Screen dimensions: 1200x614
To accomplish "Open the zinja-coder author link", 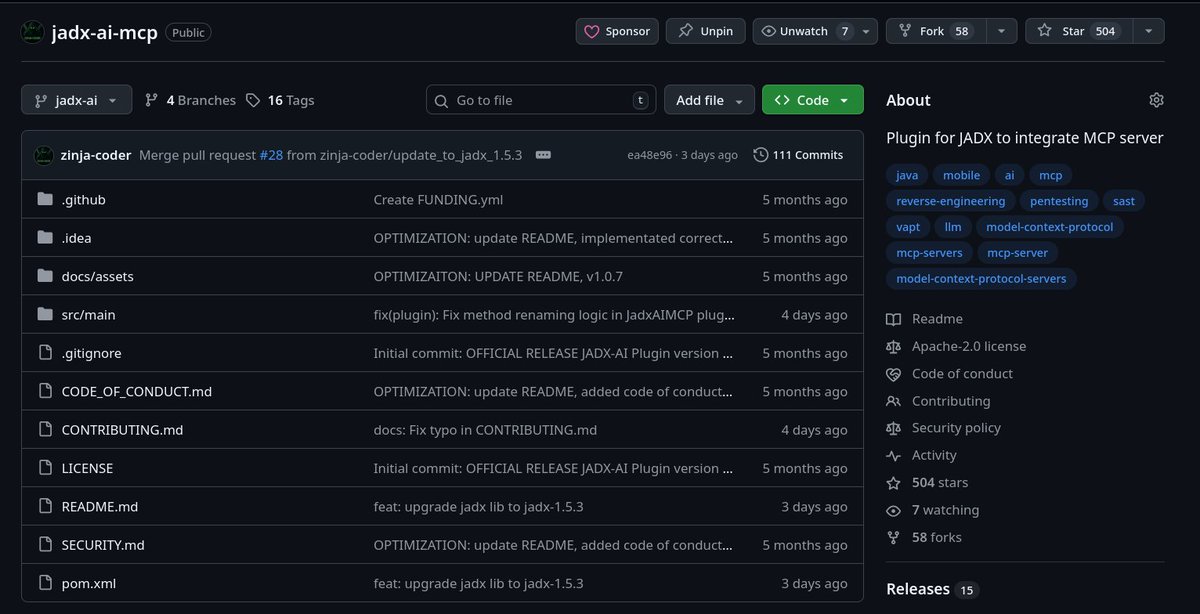I will click(x=96, y=155).
